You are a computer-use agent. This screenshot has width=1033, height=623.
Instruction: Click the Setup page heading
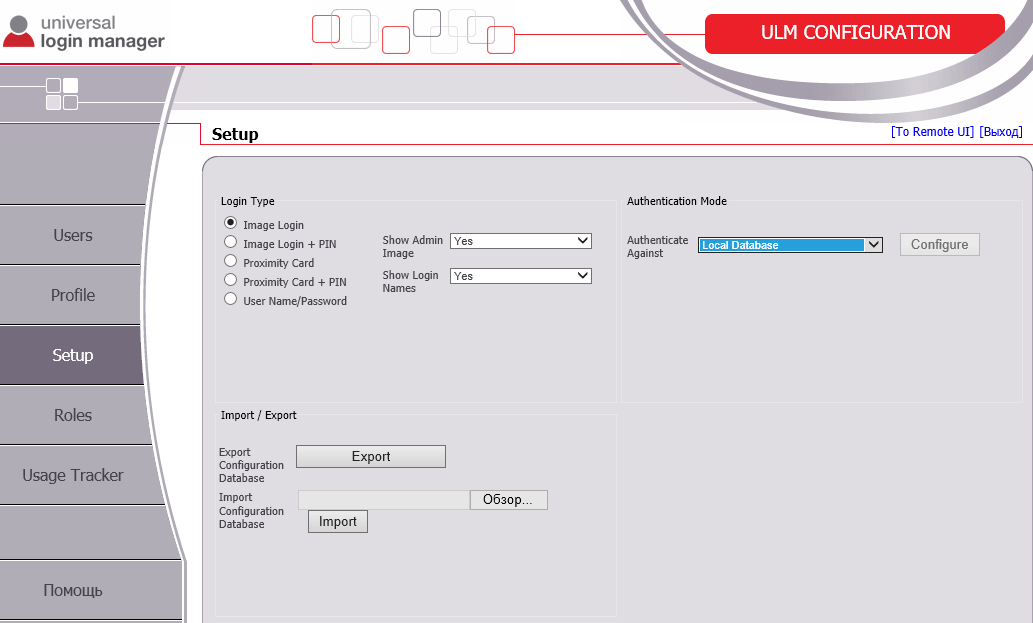coord(235,134)
